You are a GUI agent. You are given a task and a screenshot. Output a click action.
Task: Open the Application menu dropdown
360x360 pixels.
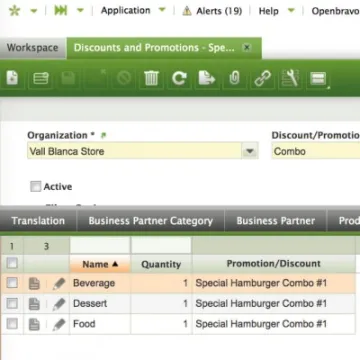(162, 10)
